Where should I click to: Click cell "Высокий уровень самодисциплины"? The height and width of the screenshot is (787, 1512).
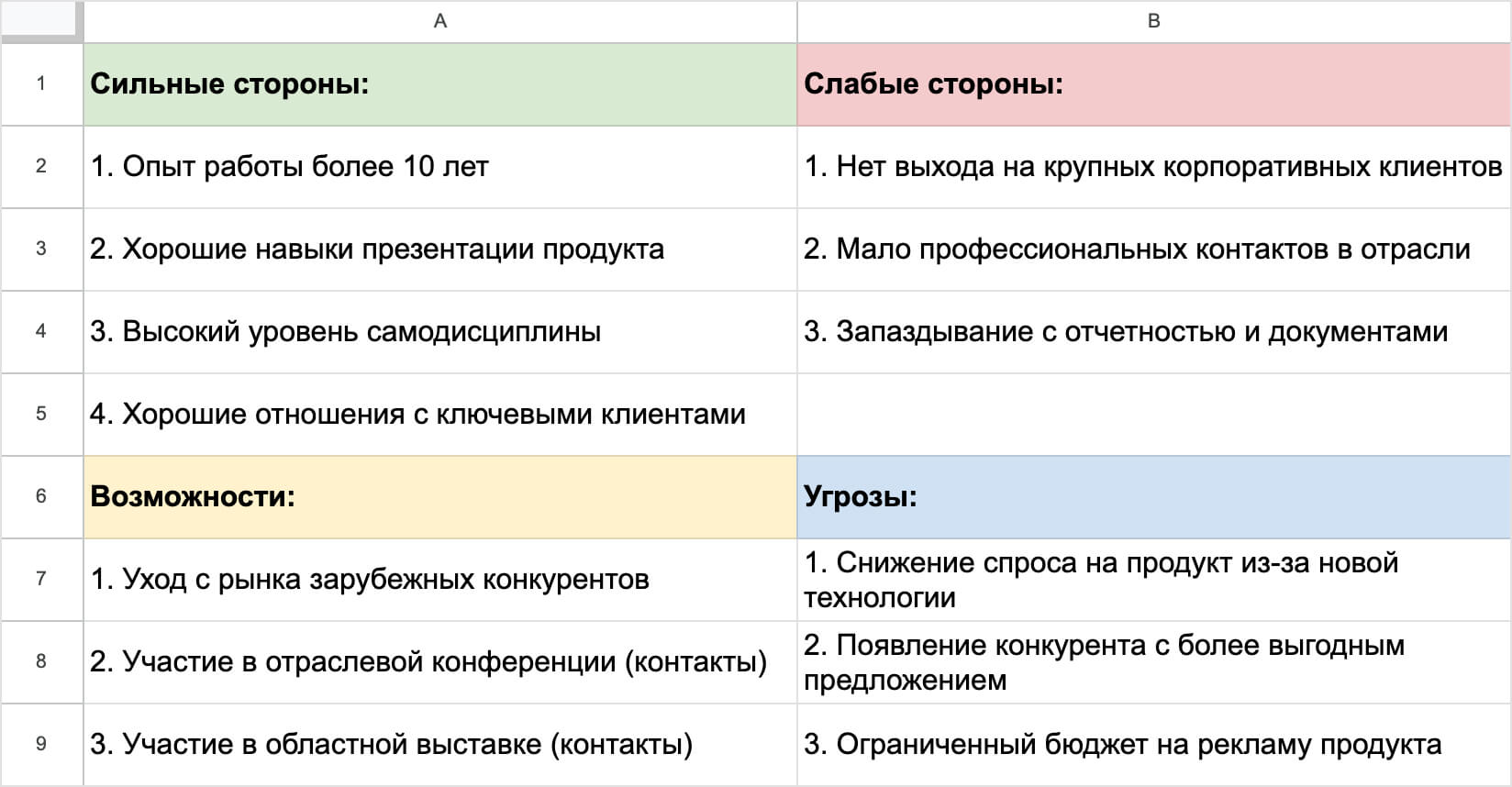[439, 332]
